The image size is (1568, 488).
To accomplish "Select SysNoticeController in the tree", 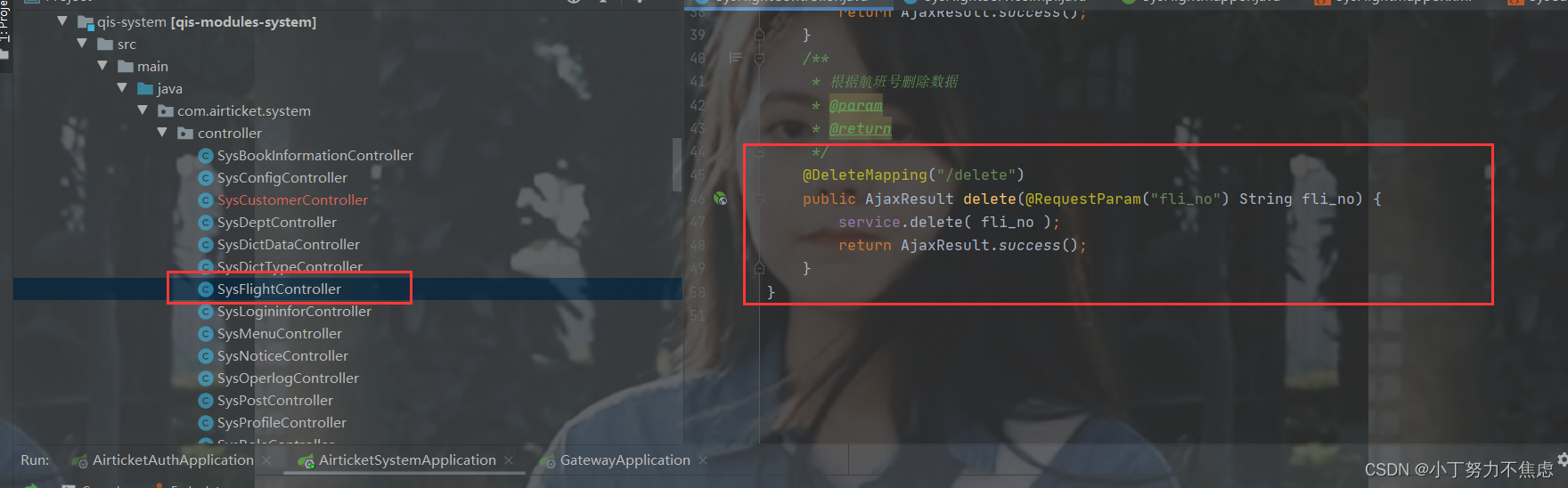I will pyautogui.click(x=282, y=355).
